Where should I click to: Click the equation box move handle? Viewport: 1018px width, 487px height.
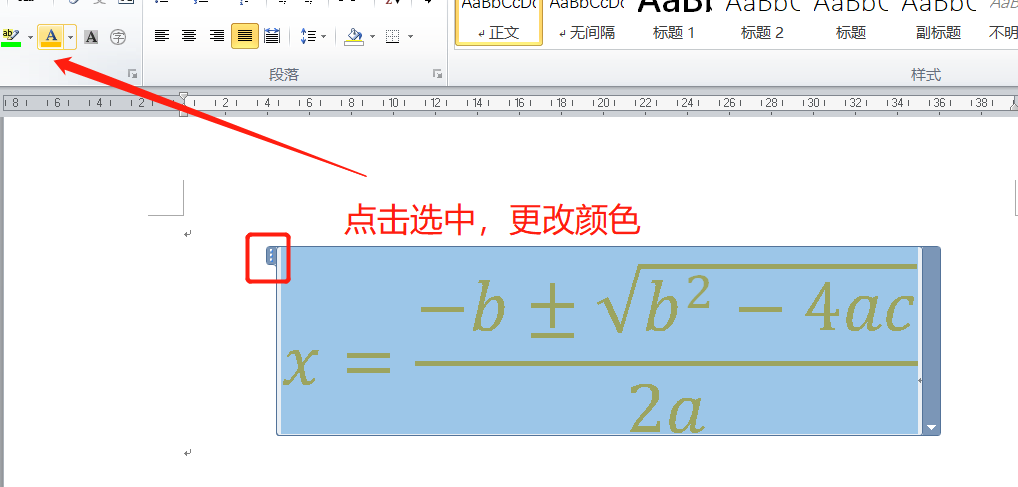tap(271, 256)
